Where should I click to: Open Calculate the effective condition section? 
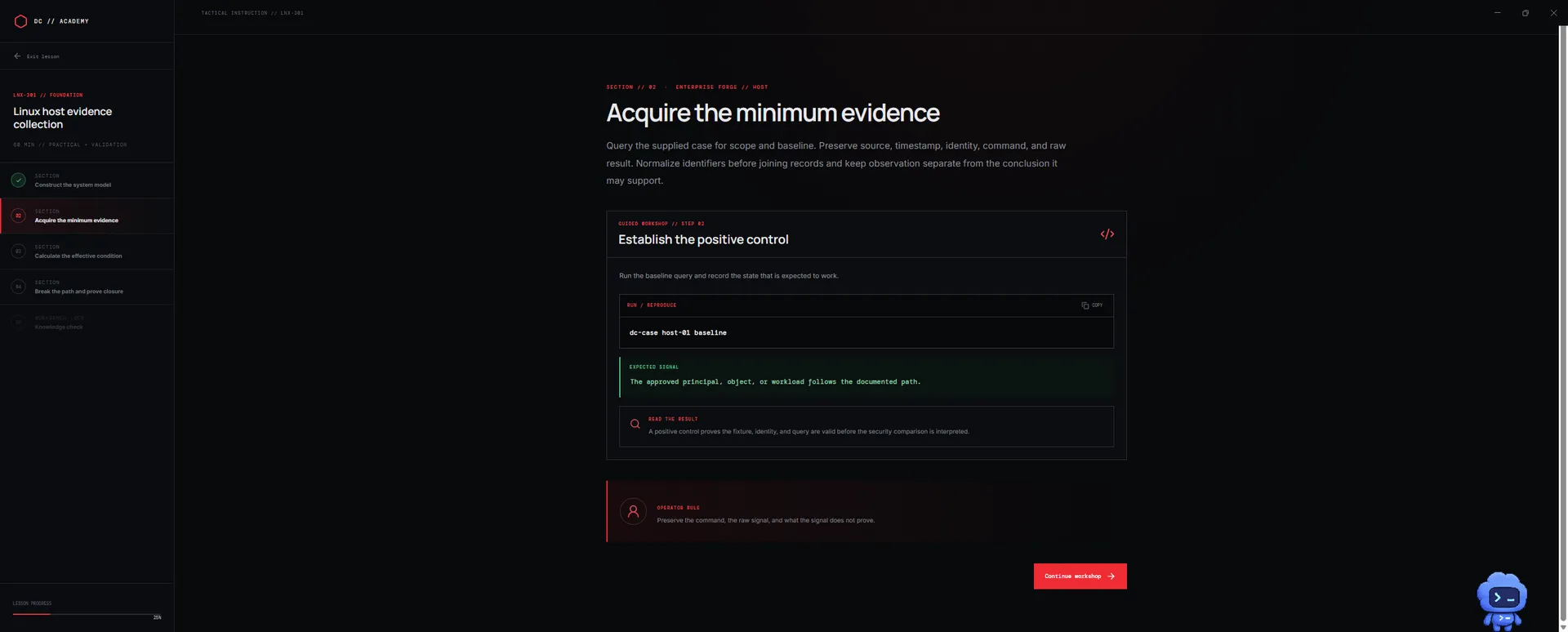(x=87, y=251)
